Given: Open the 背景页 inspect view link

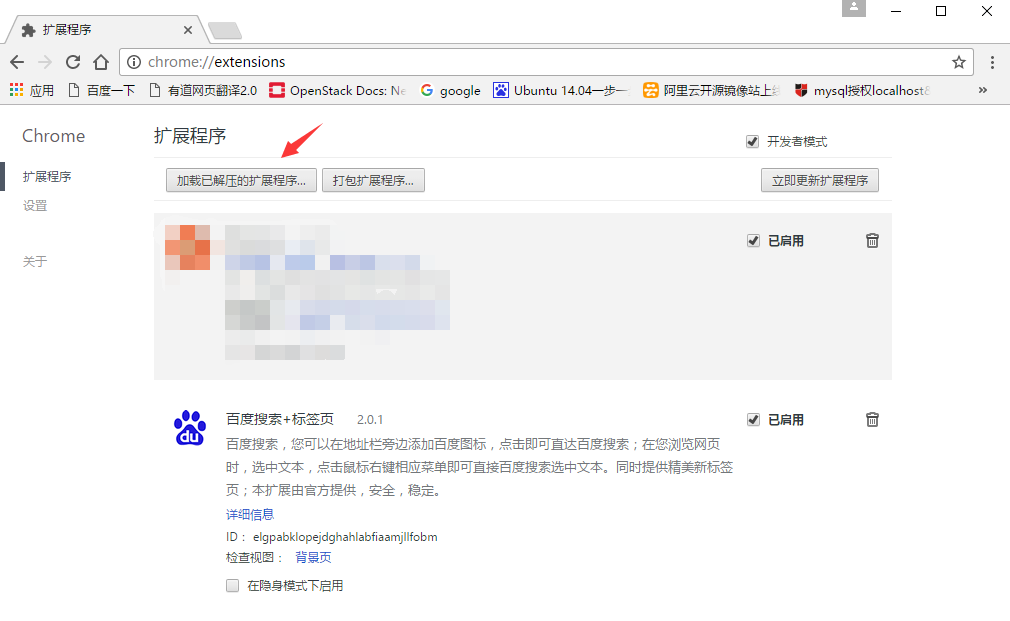Looking at the screenshot, I should [x=313, y=557].
